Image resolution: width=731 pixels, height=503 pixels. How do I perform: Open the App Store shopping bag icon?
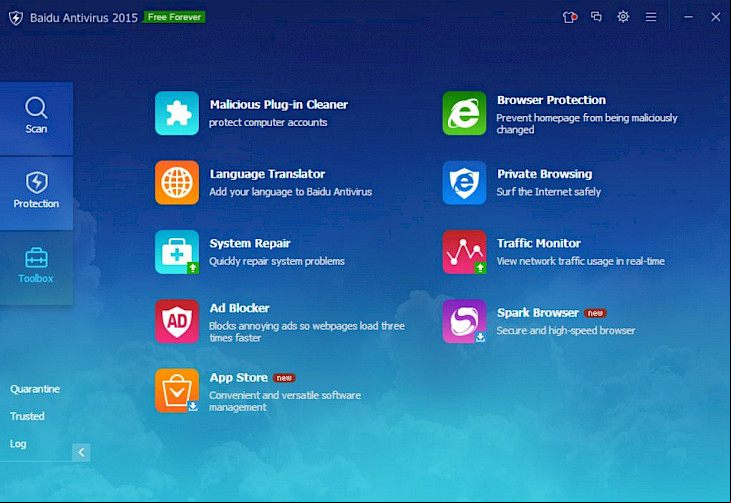pyautogui.click(x=177, y=391)
